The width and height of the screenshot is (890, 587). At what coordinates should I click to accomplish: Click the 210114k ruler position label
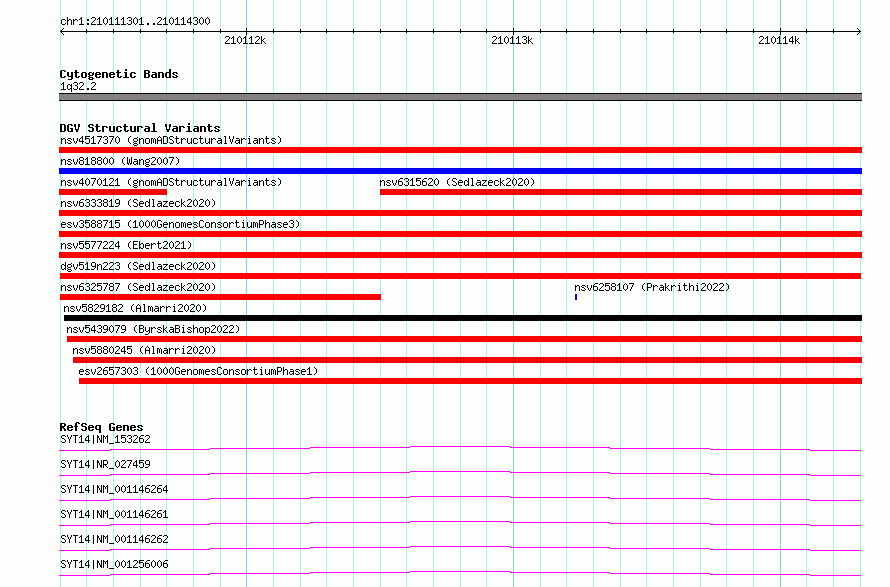(779, 40)
